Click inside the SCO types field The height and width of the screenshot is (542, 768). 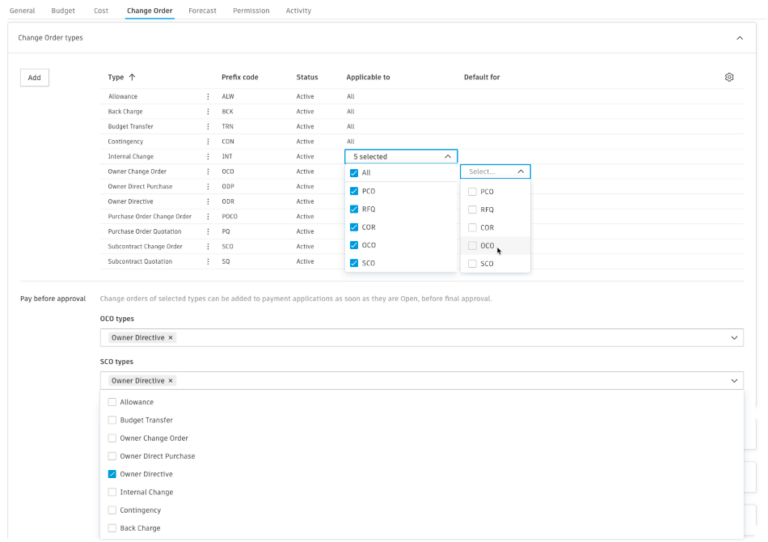422,381
